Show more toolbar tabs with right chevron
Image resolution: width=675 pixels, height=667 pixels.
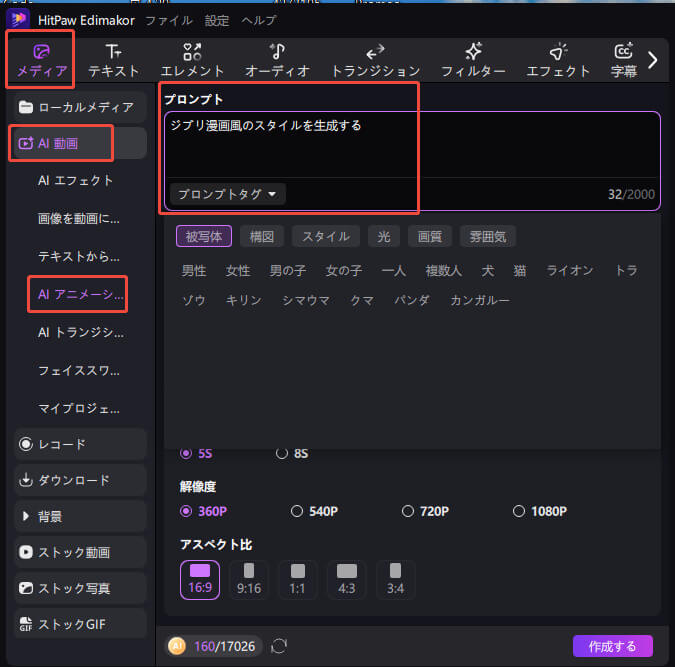(653, 60)
